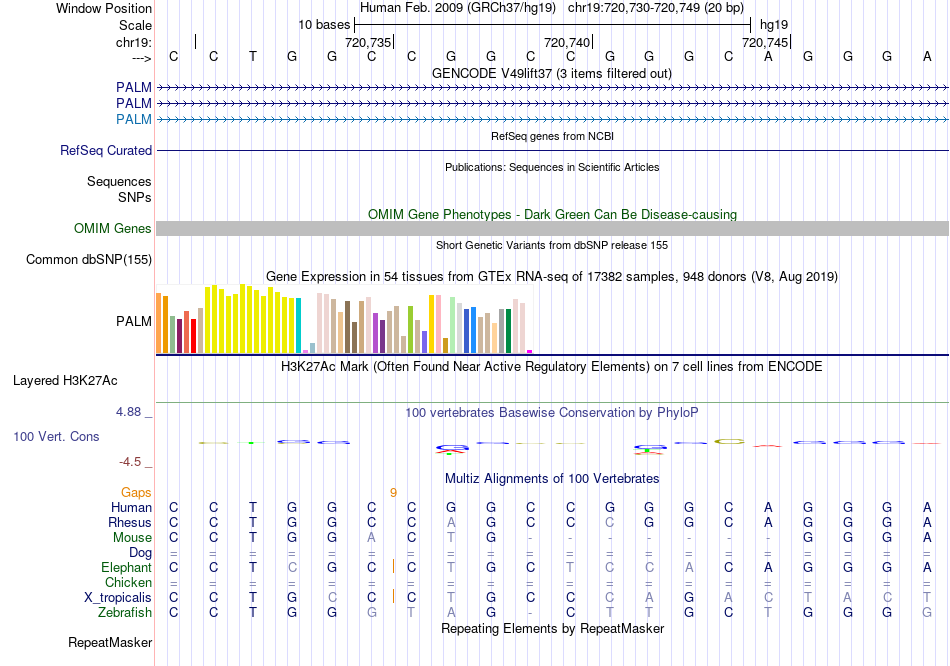950x666 pixels.
Task: Click the 720,740 ruler position
Action: (x=566, y=42)
